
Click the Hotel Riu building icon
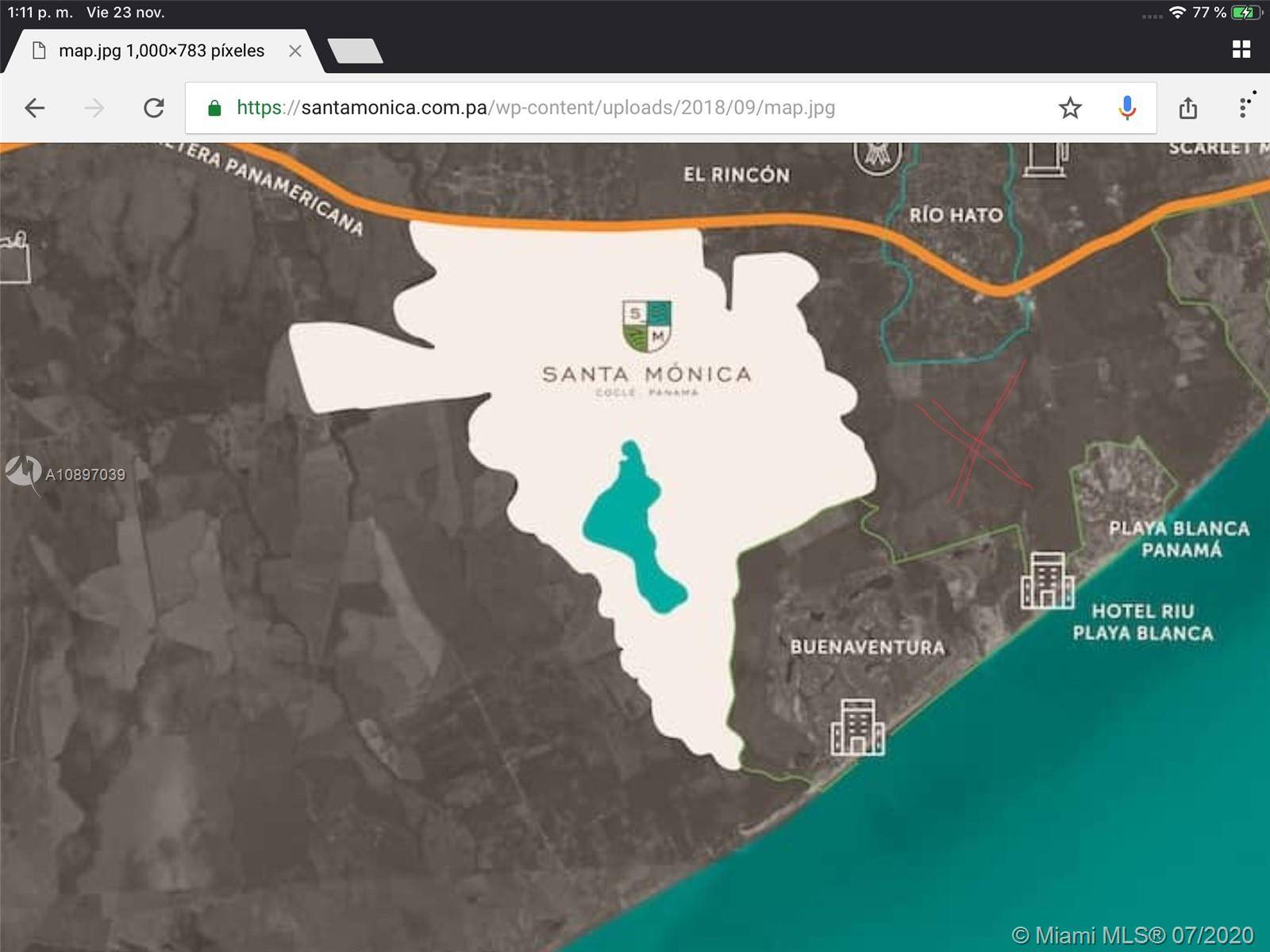pyautogui.click(x=1048, y=581)
